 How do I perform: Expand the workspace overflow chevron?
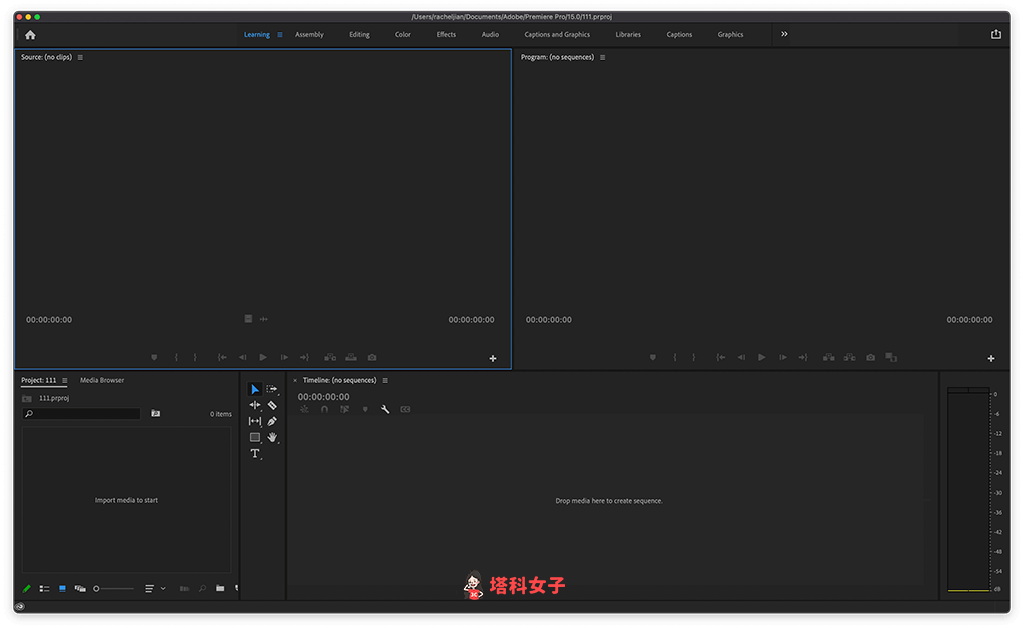tap(783, 34)
